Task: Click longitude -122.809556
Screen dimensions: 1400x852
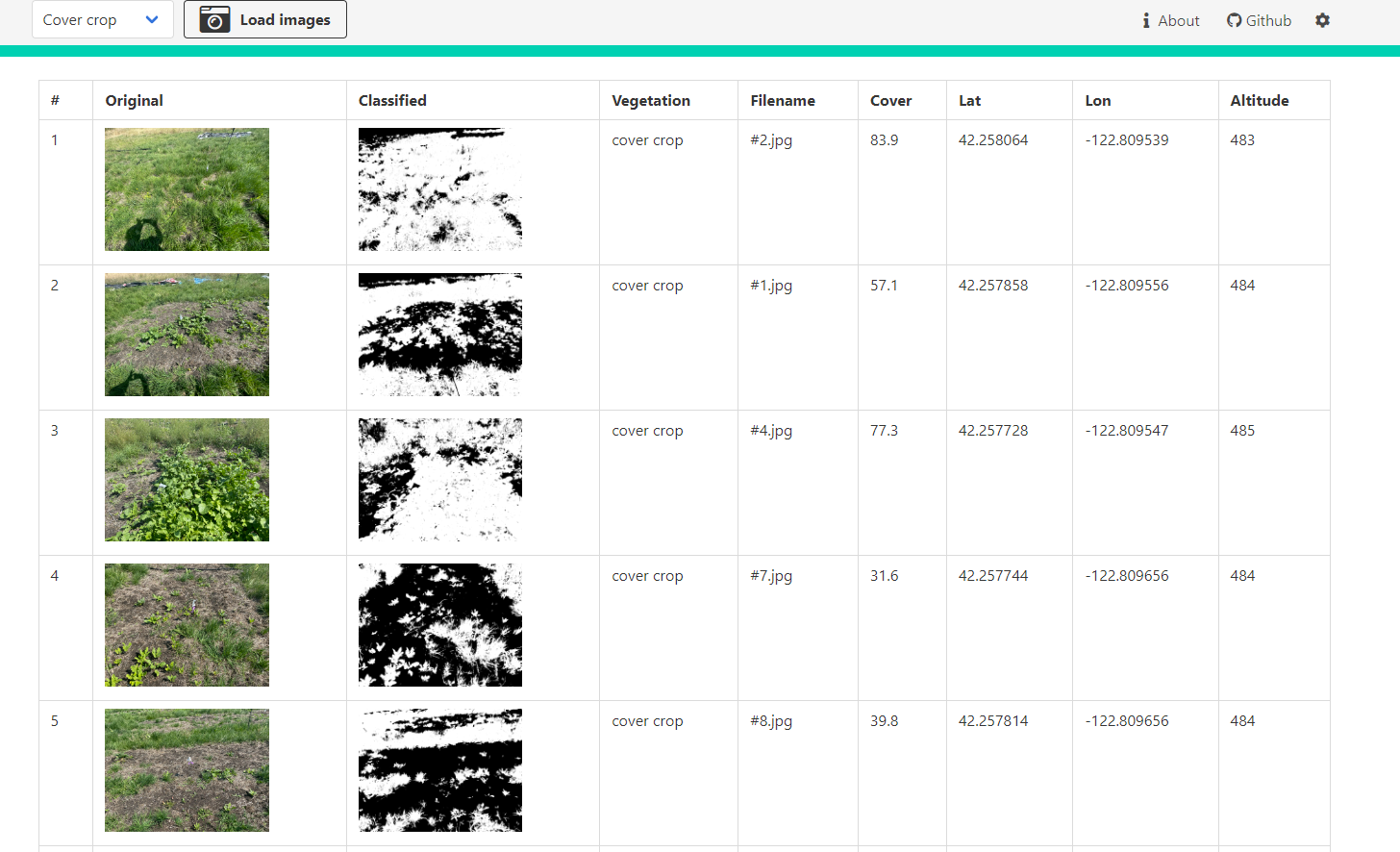Action: [x=1127, y=286]
